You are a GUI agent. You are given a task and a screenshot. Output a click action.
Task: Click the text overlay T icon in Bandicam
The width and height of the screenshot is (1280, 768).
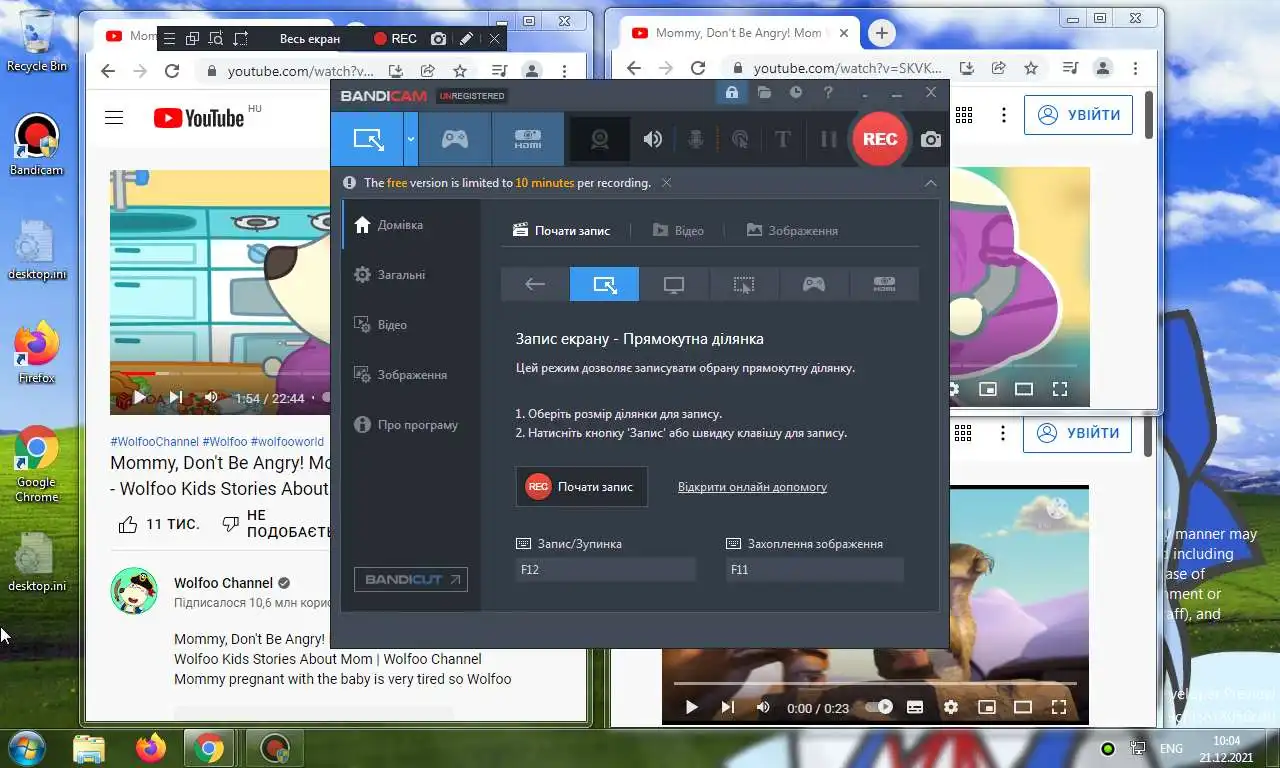[783, 139]
